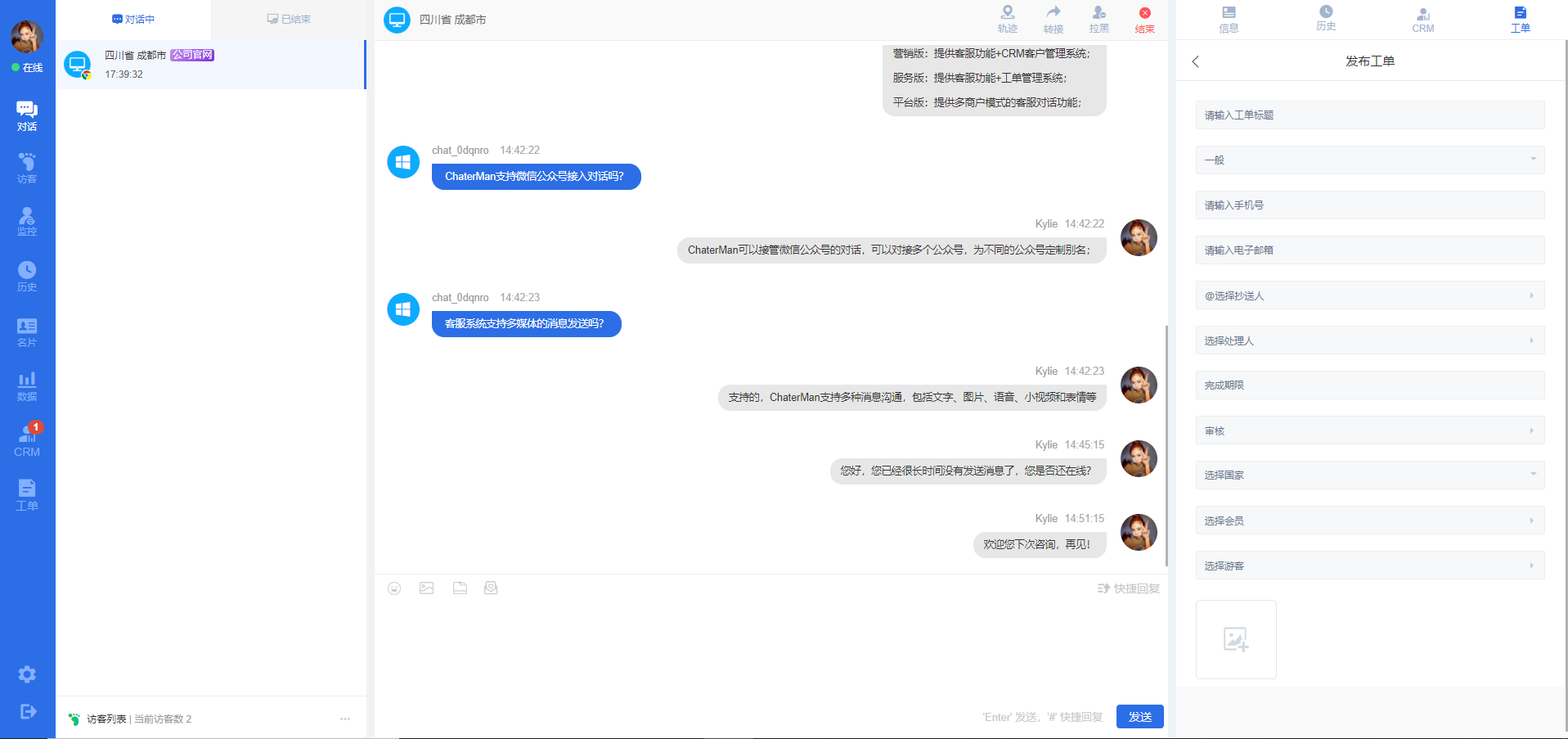Open the emoji picker in chat toolbar

click(x=394, y=588)
